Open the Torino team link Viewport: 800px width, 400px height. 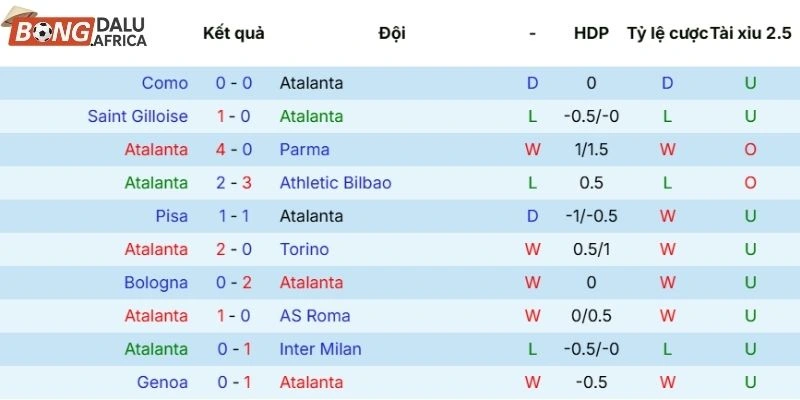pyautogui.click(x=304, y=249)
